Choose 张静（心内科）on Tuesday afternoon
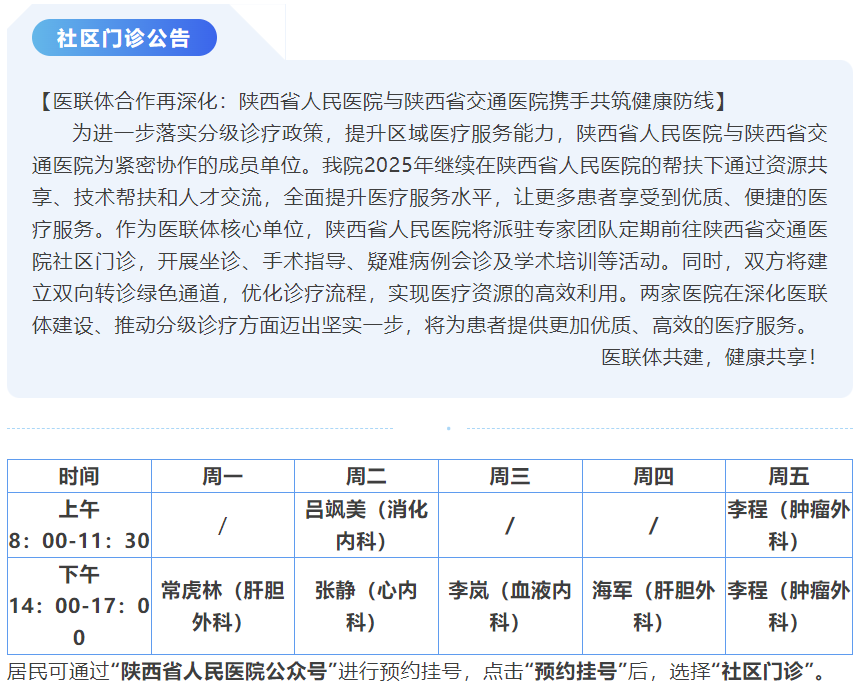This screenshot has width=860, height=696. [x=366, y=606]
